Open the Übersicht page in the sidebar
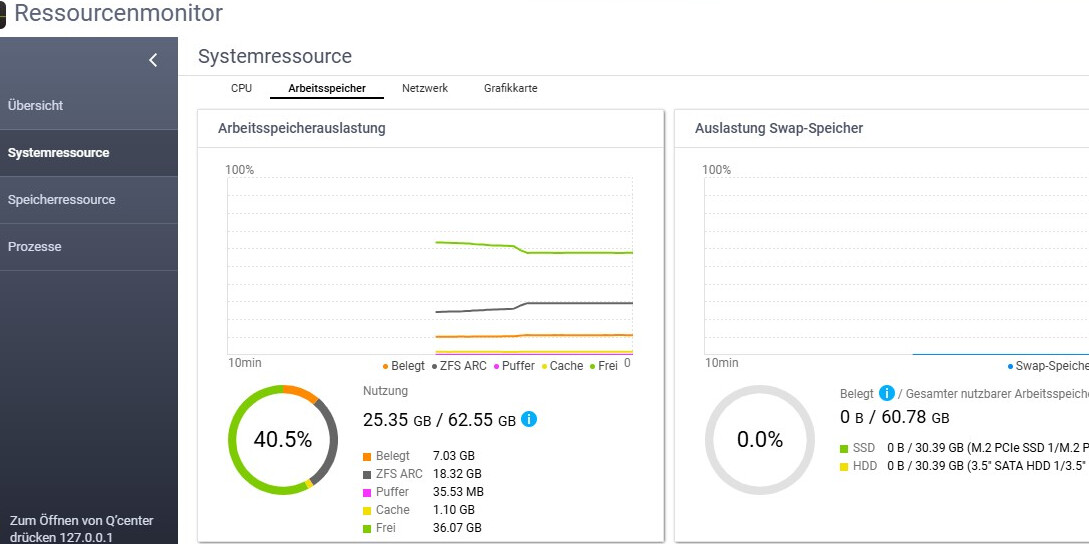Viewport: 1089px width, 544px height. coord(36,105)
